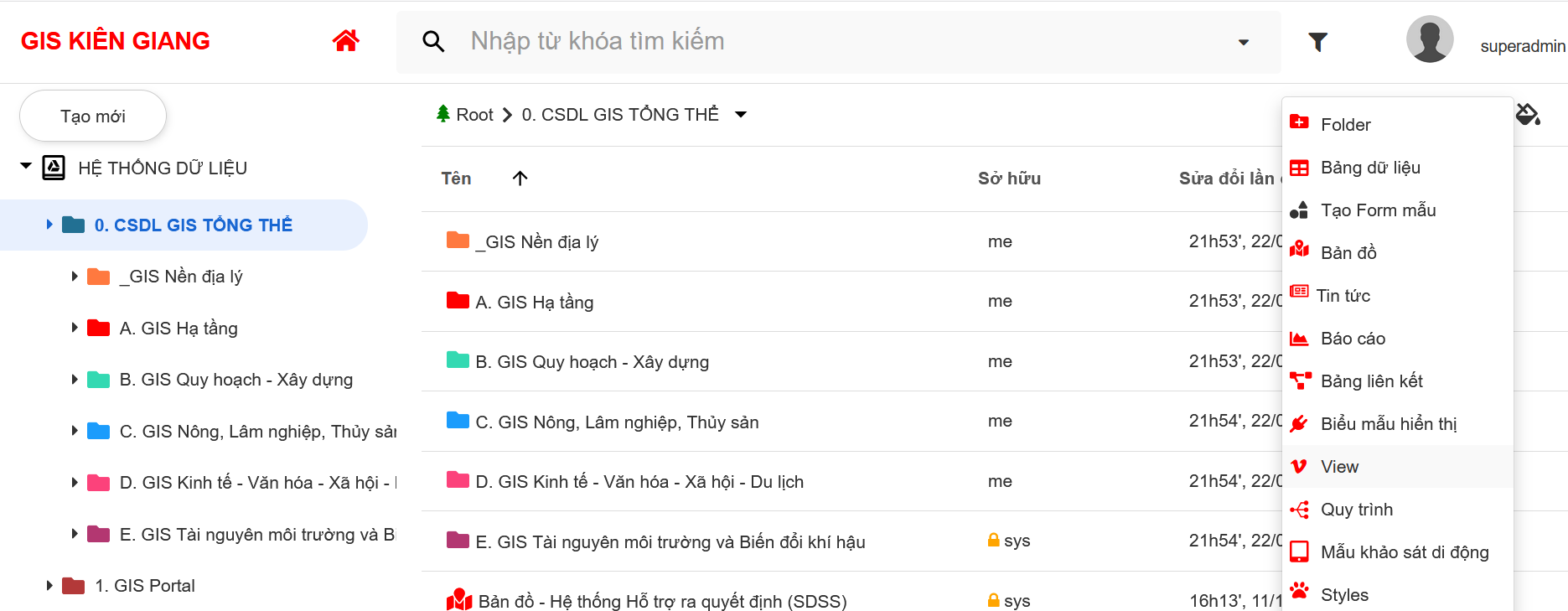Click the Tạo mới button
This screenshot has width=1568, height=611.
tap(93, 117)
